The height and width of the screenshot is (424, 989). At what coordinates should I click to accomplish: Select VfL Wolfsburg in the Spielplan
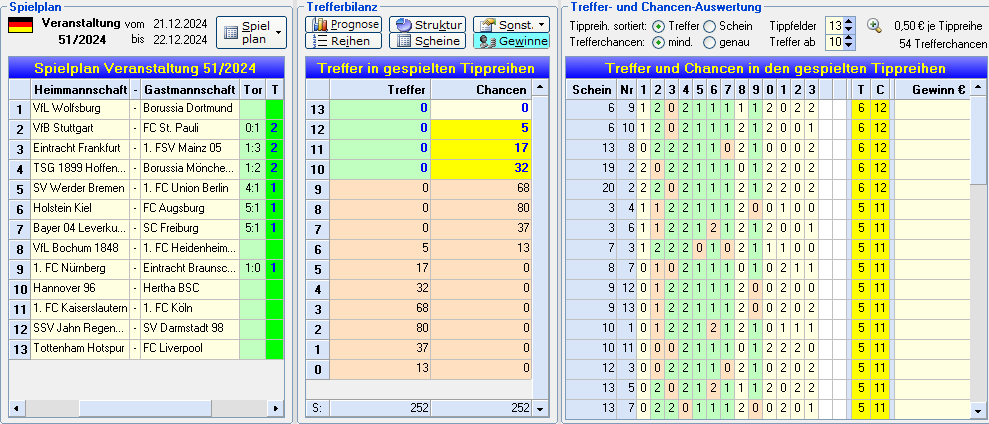80,109
